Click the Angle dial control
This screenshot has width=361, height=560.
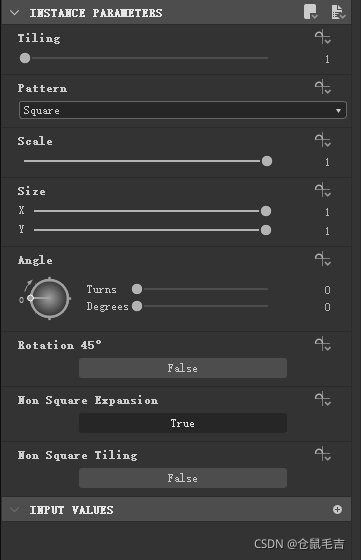[49, 298]
